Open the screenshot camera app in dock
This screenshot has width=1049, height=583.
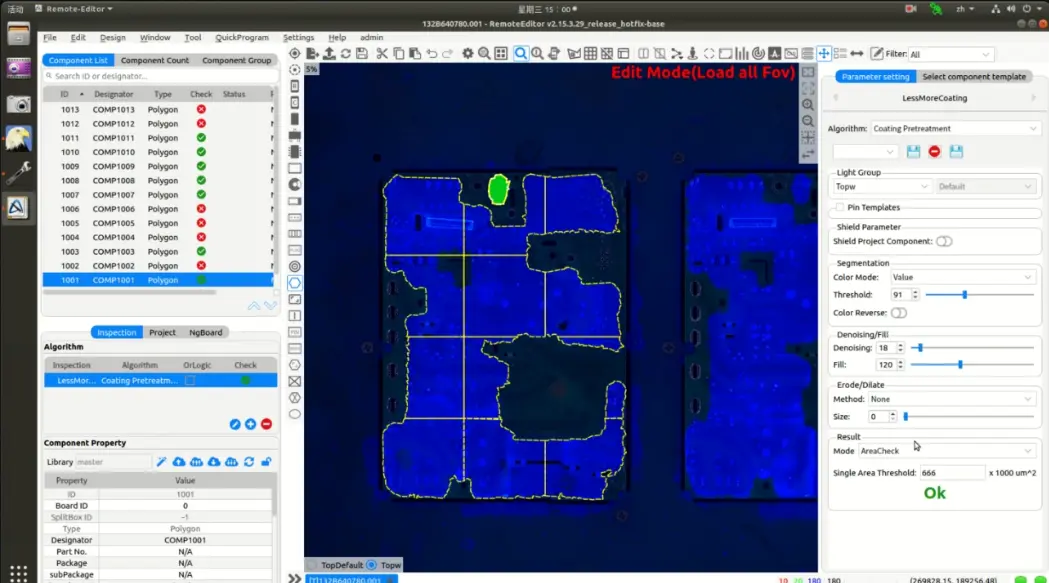[x=18, y=104]
